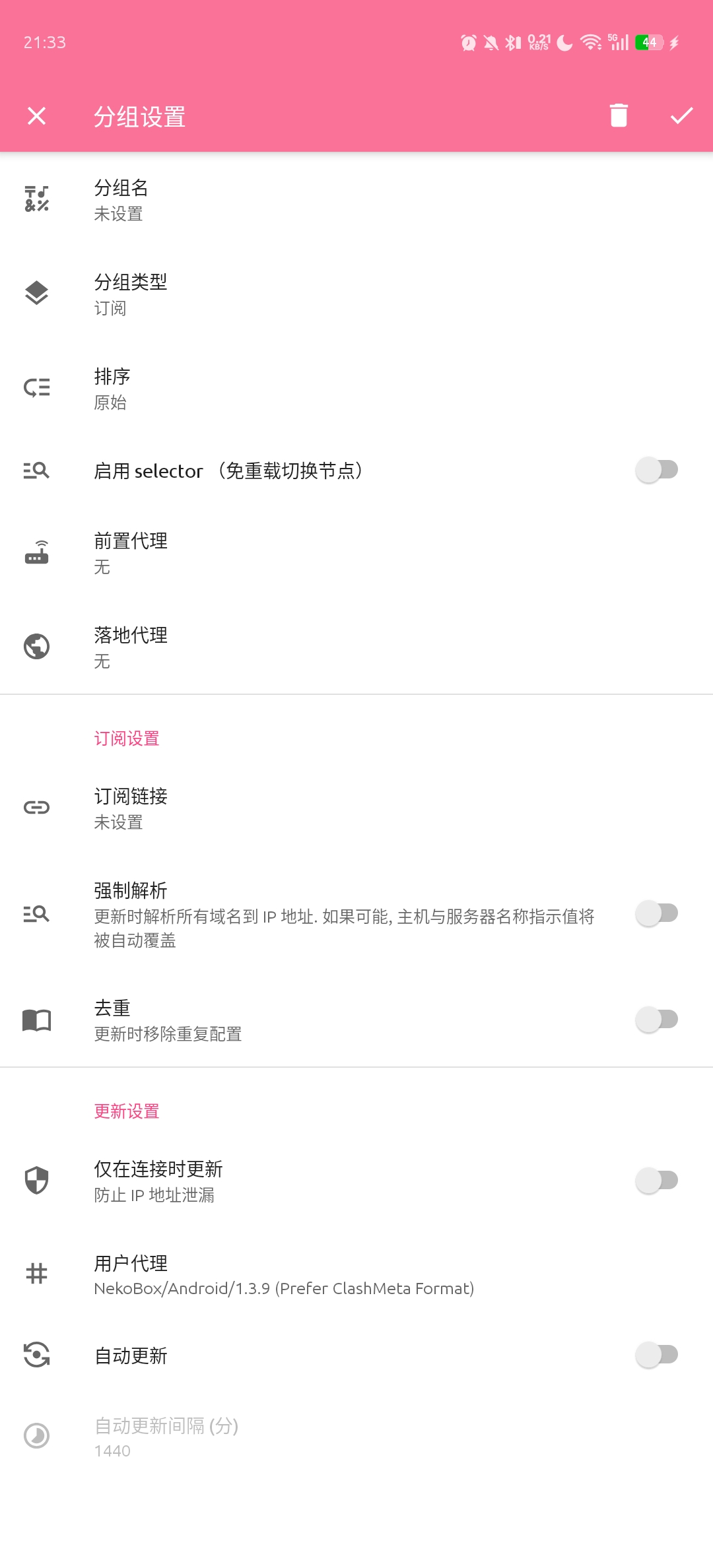Turn on the 去重 deduplication switch
713x1568 pixels.
pos(657,1020)
